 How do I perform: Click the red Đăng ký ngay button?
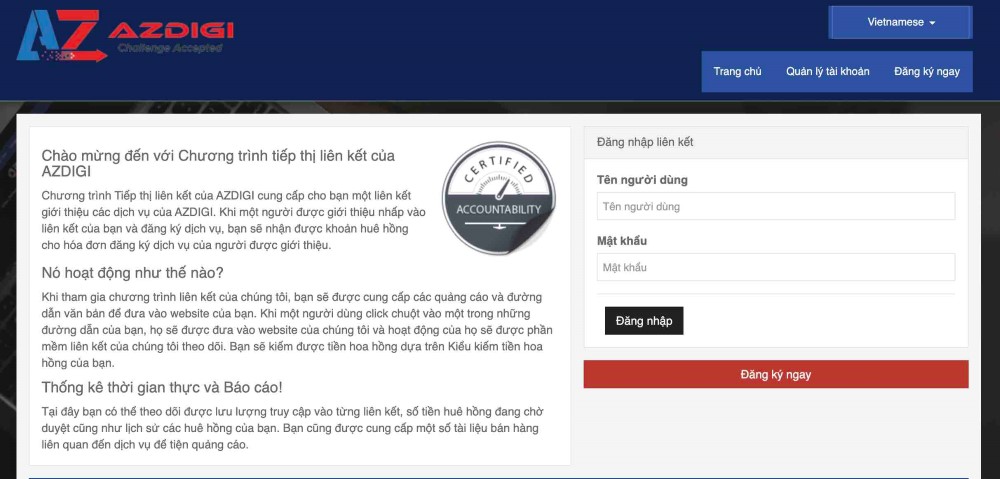tap(776, 374)
